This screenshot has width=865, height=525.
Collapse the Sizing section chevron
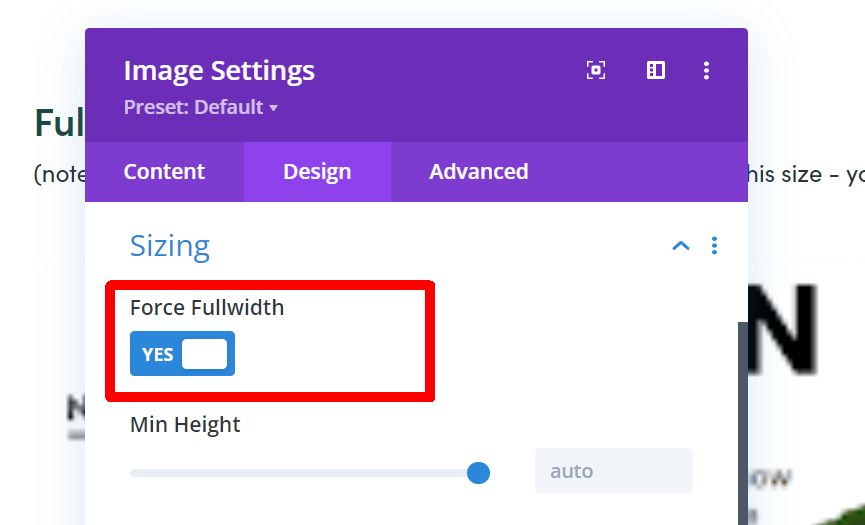[x=681, y=245]
